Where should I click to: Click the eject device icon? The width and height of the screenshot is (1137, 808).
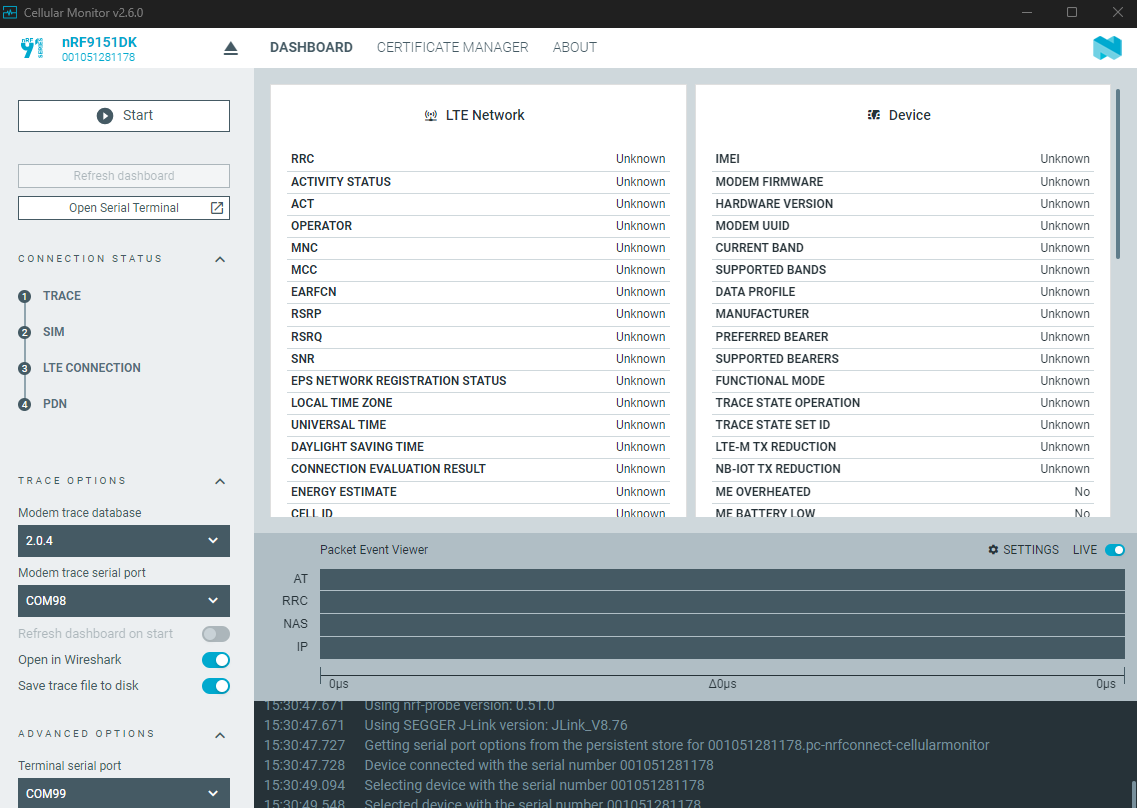pyautogui.click(x=231, y=48)
